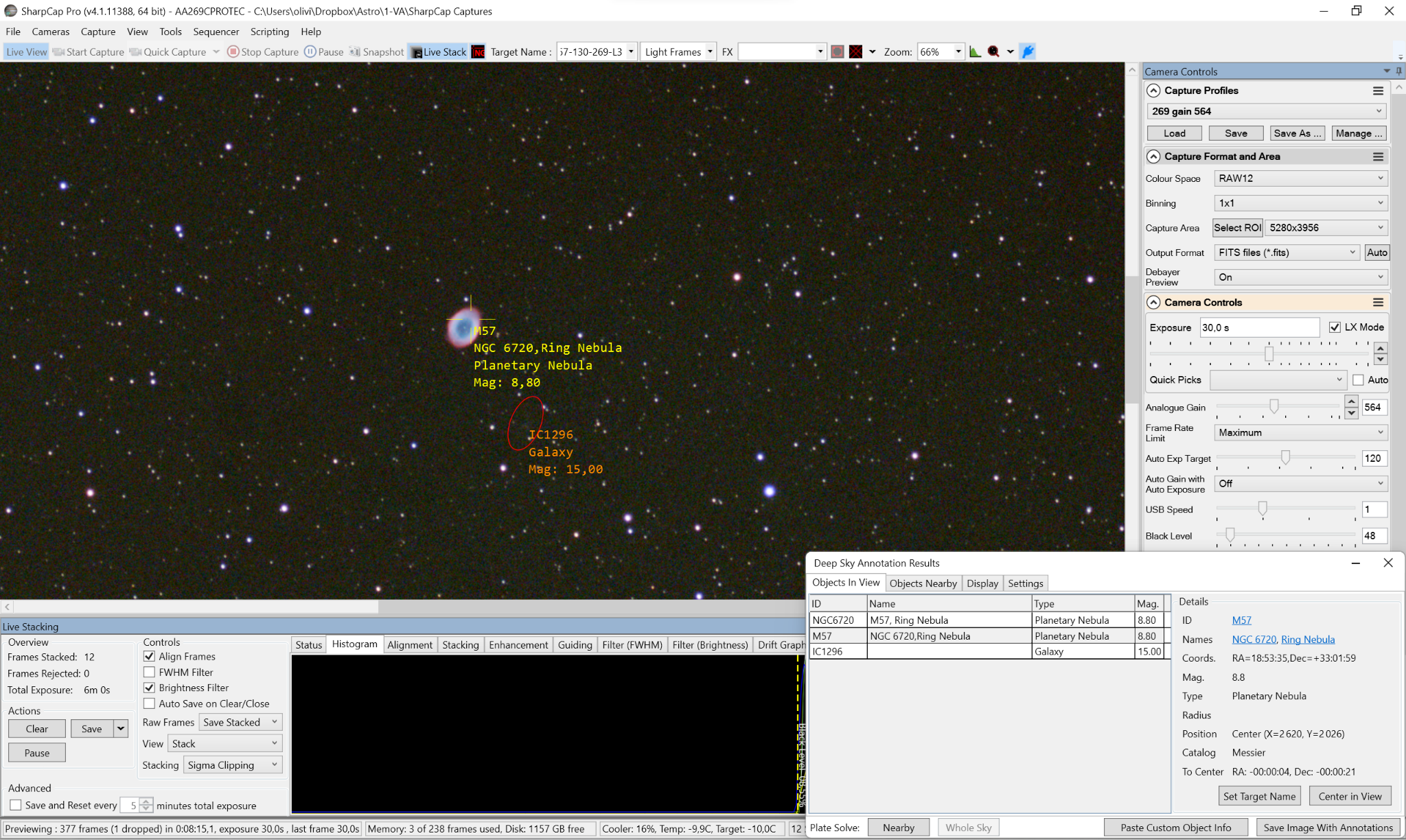Click the Auto output format button
The width and height of the screenshot is (1406, 840).
[x=1376, y=253]
